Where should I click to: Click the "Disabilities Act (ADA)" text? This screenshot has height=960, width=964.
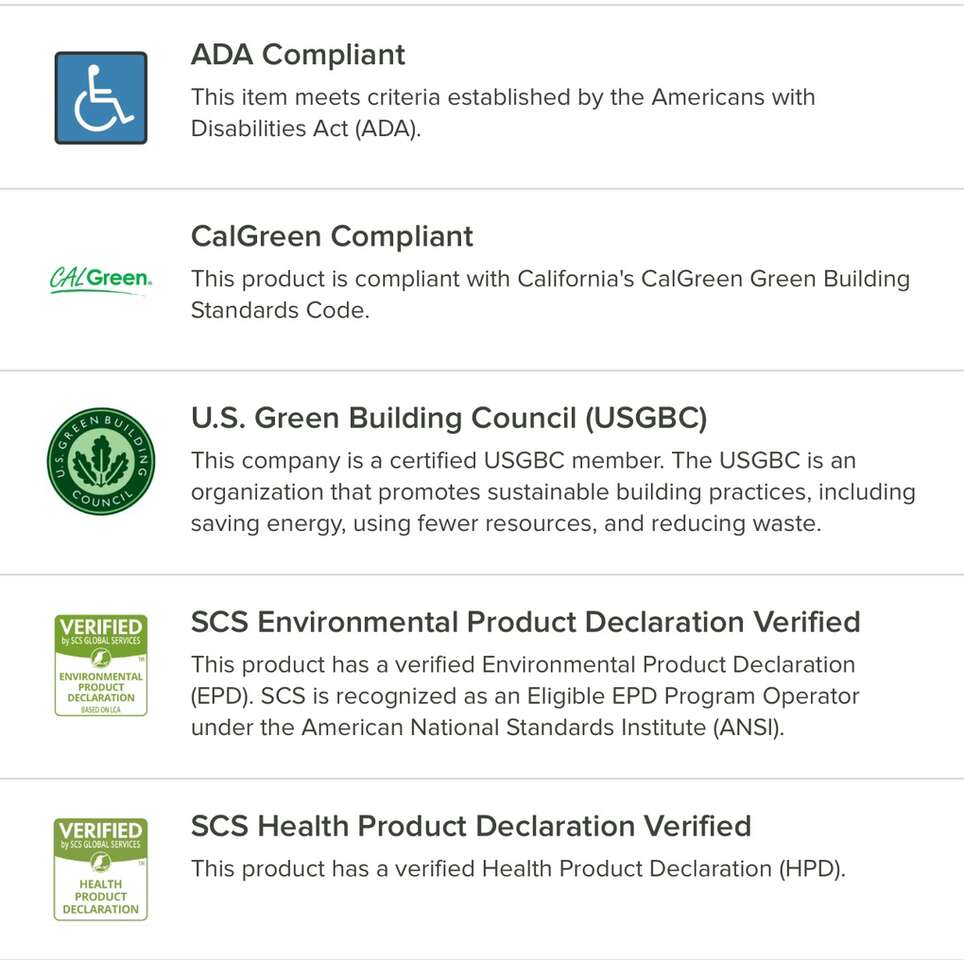pos(305,129)
